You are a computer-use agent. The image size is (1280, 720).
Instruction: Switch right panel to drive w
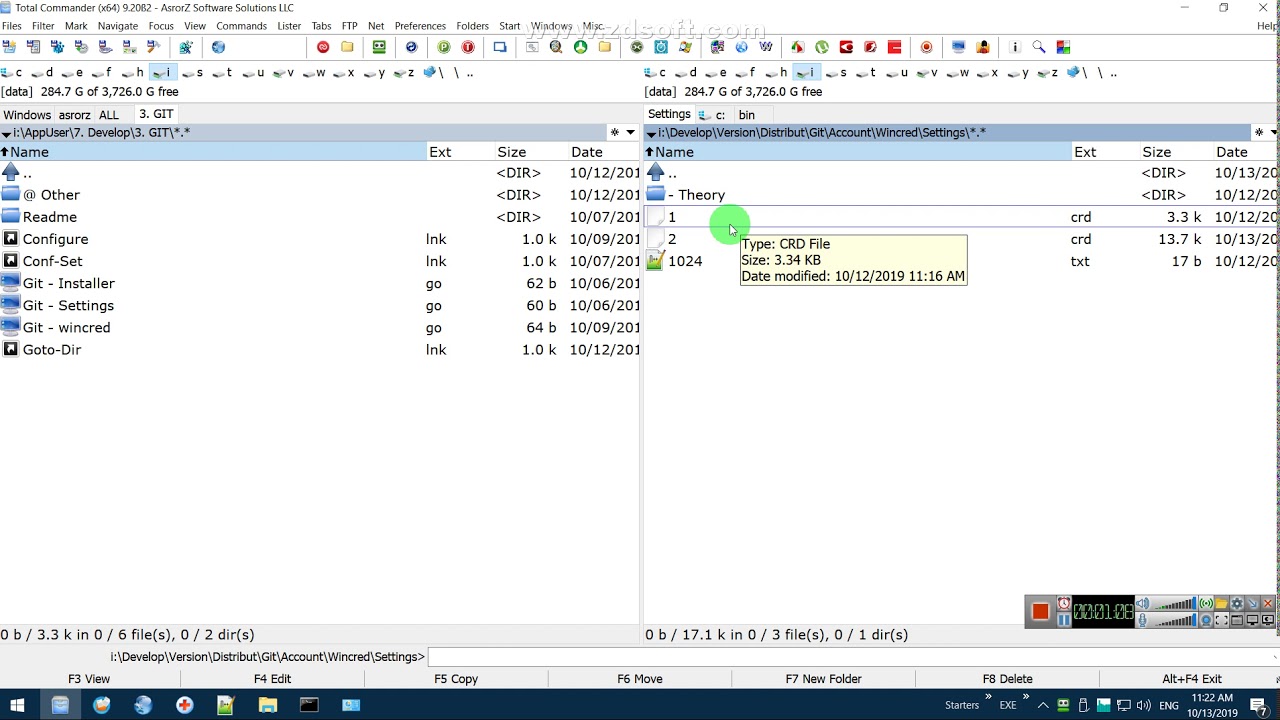(x=957, y=72)
